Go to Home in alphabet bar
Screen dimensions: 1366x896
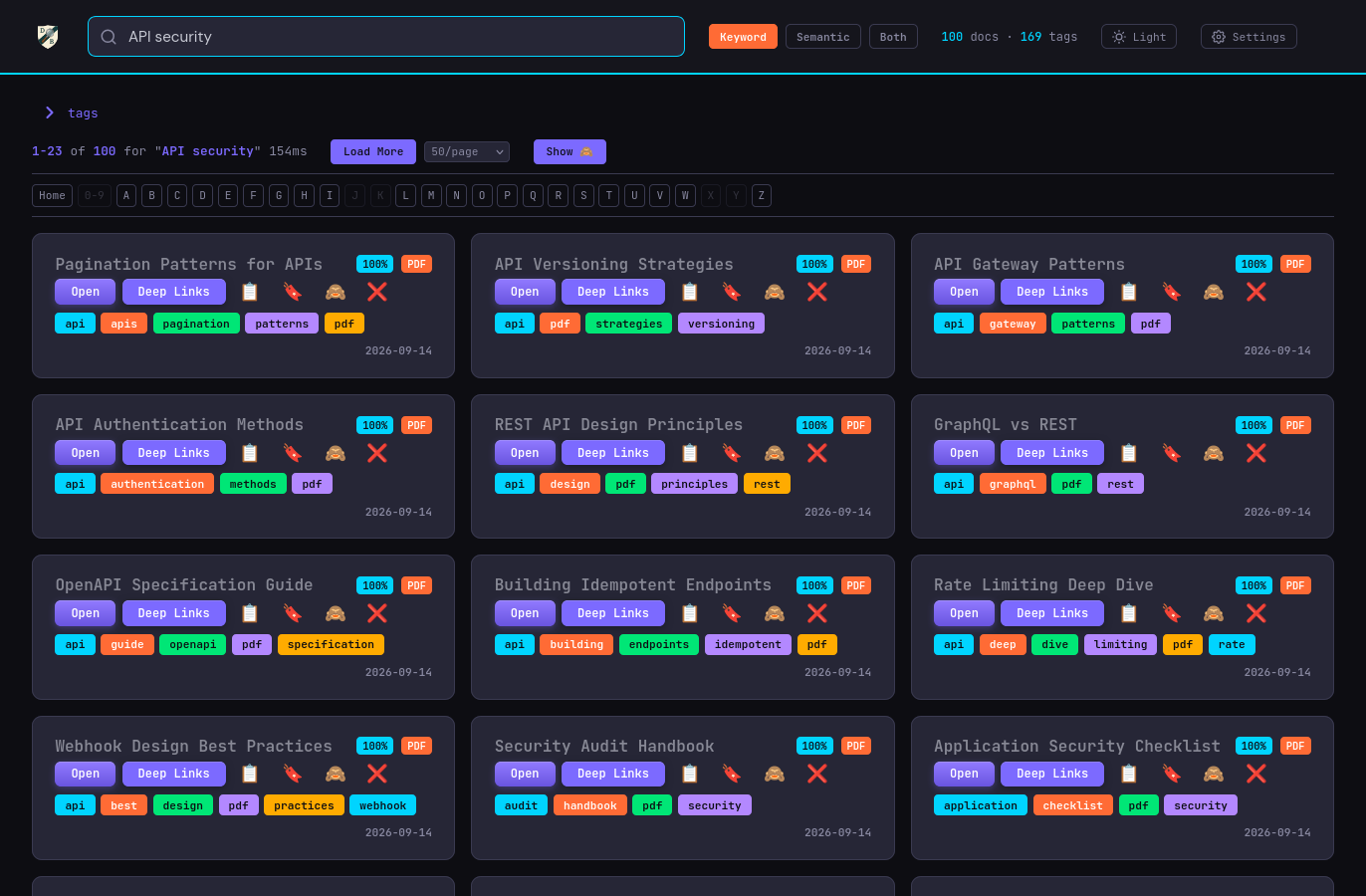[x=52, y=195]
